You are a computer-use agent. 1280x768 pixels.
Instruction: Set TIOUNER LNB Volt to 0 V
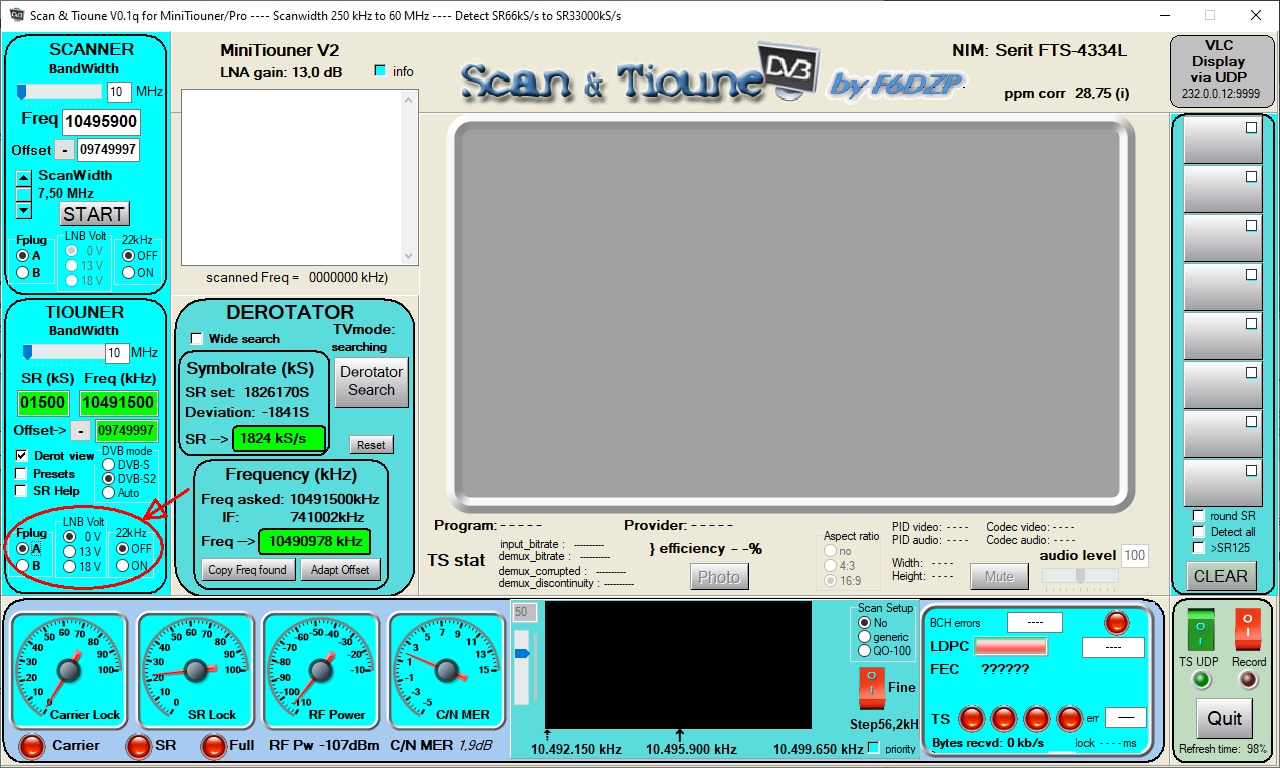click(70, 537)
